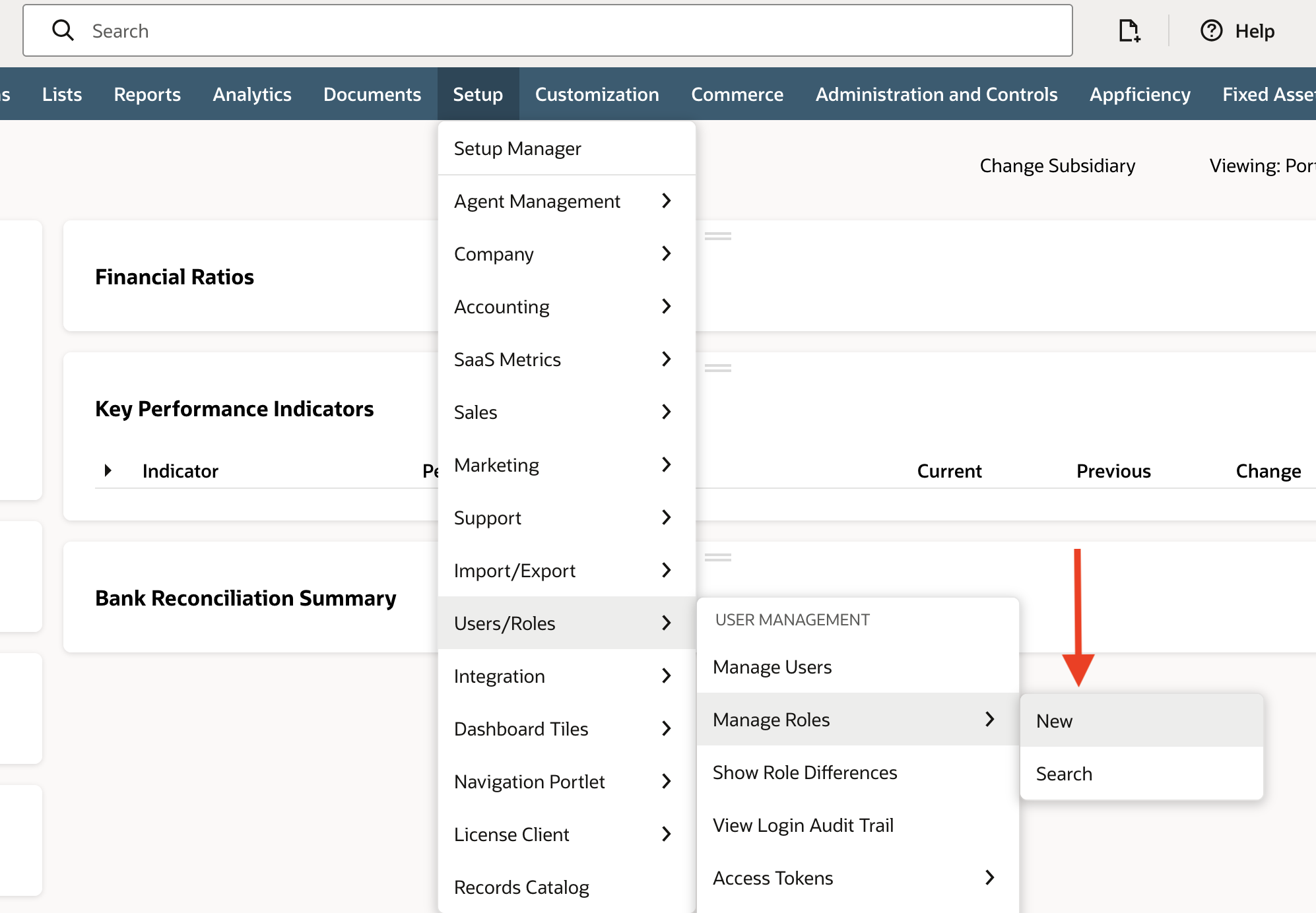Viewport: 1316px width, 913px height.
Task: Click Search under Manage Roles
Action: pos(1142,774)
